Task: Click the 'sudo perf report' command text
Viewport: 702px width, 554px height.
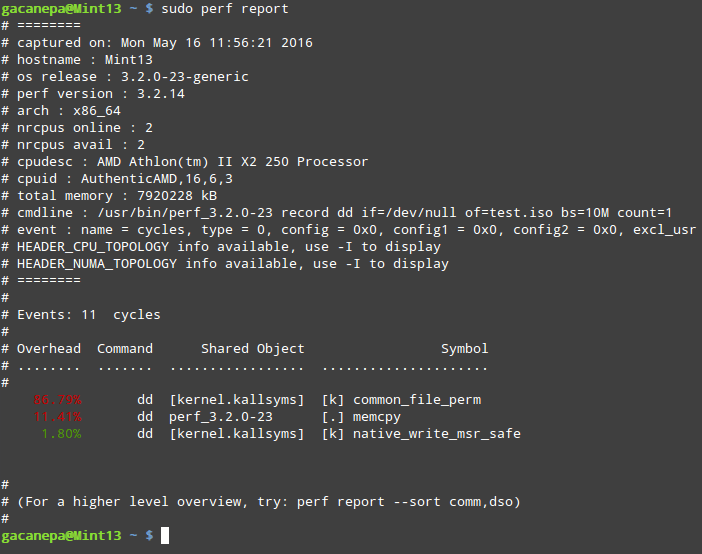Action: (224, 9)
